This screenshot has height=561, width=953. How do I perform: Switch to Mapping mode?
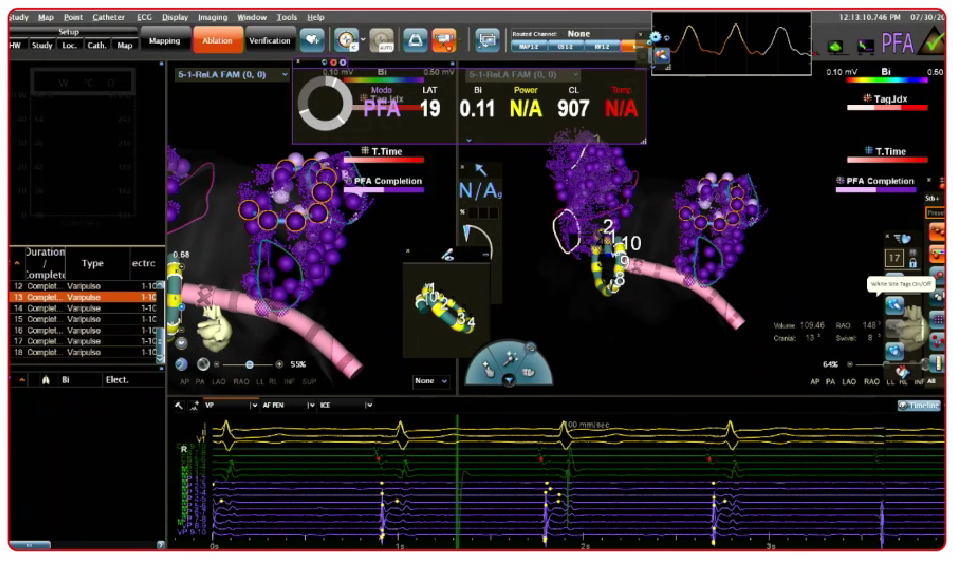pyautogui.click(x=165, y=40)
